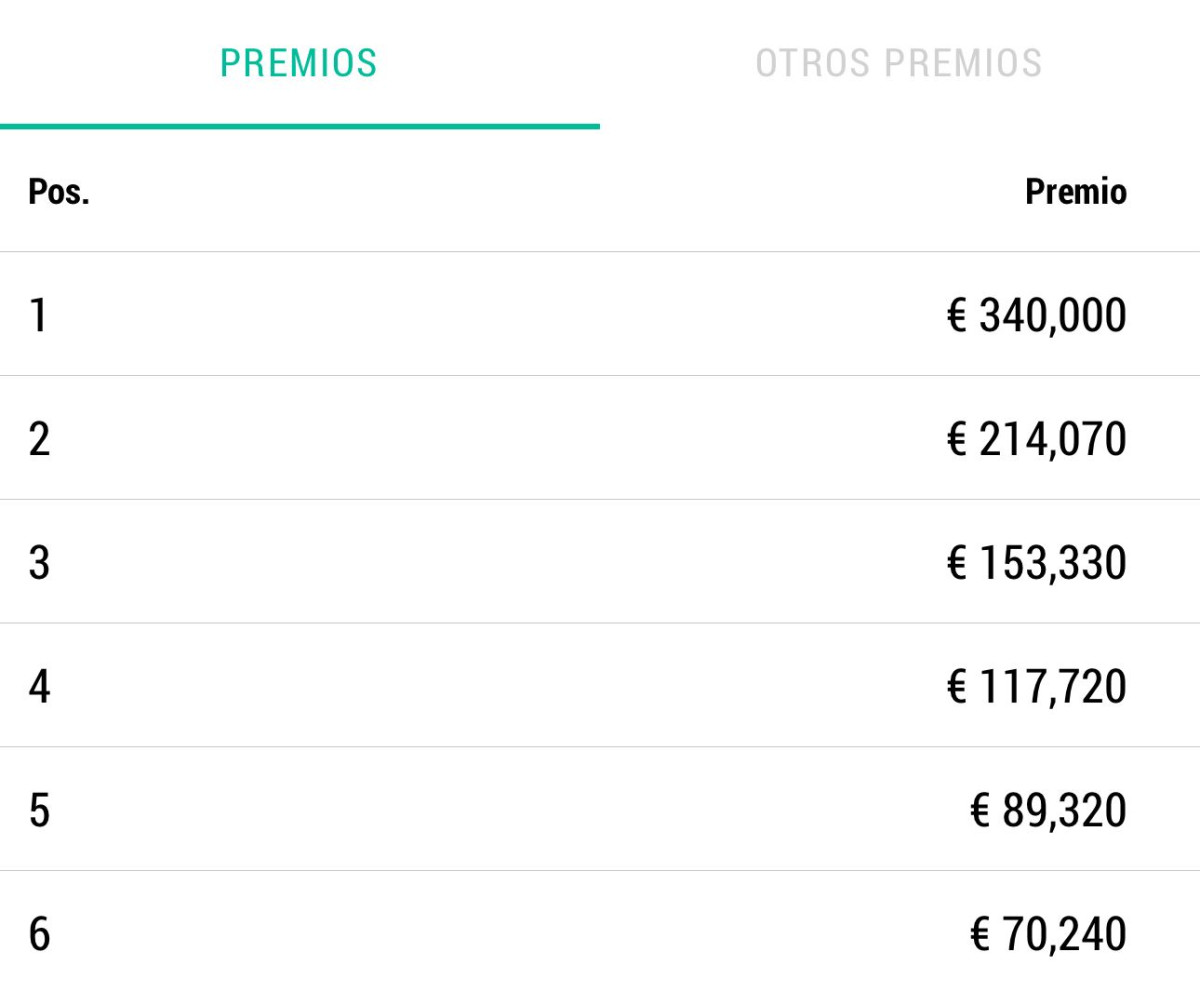1200x992 pixels.
Task: Click the € 214,070 prize amount
Action: point(1036,439)
